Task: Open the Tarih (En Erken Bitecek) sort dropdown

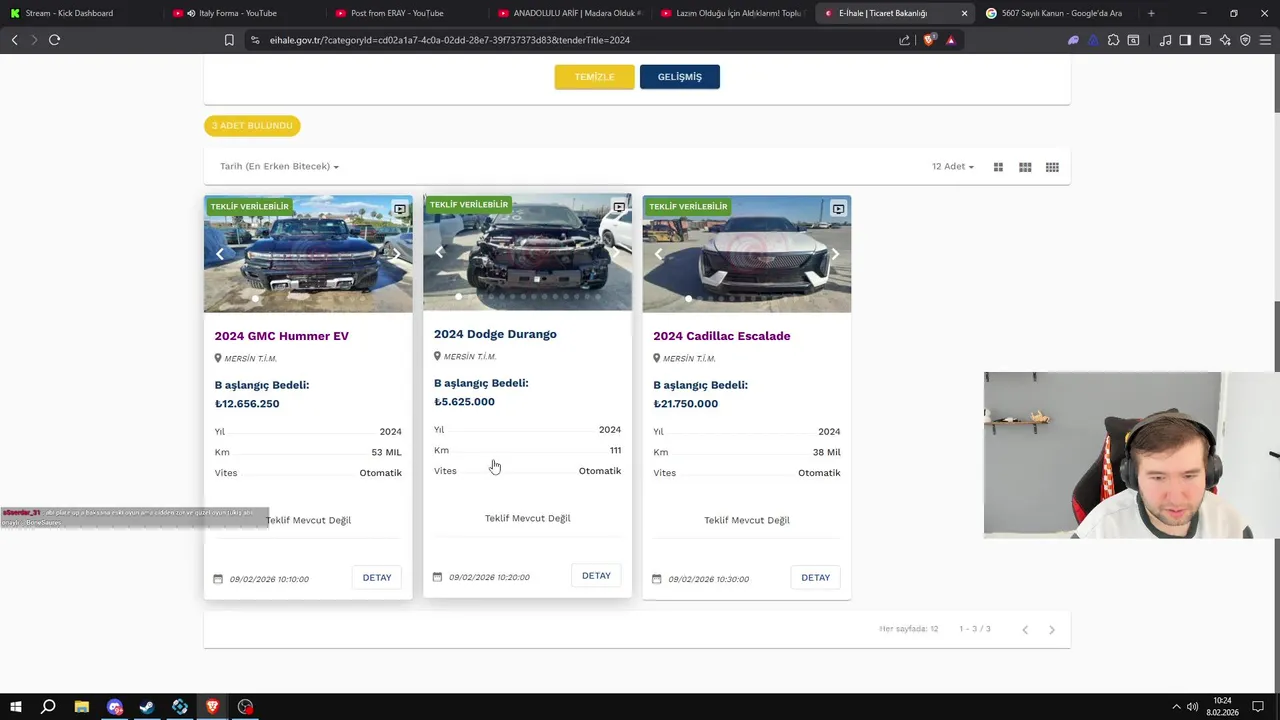Action: click(x=279, y=166)
